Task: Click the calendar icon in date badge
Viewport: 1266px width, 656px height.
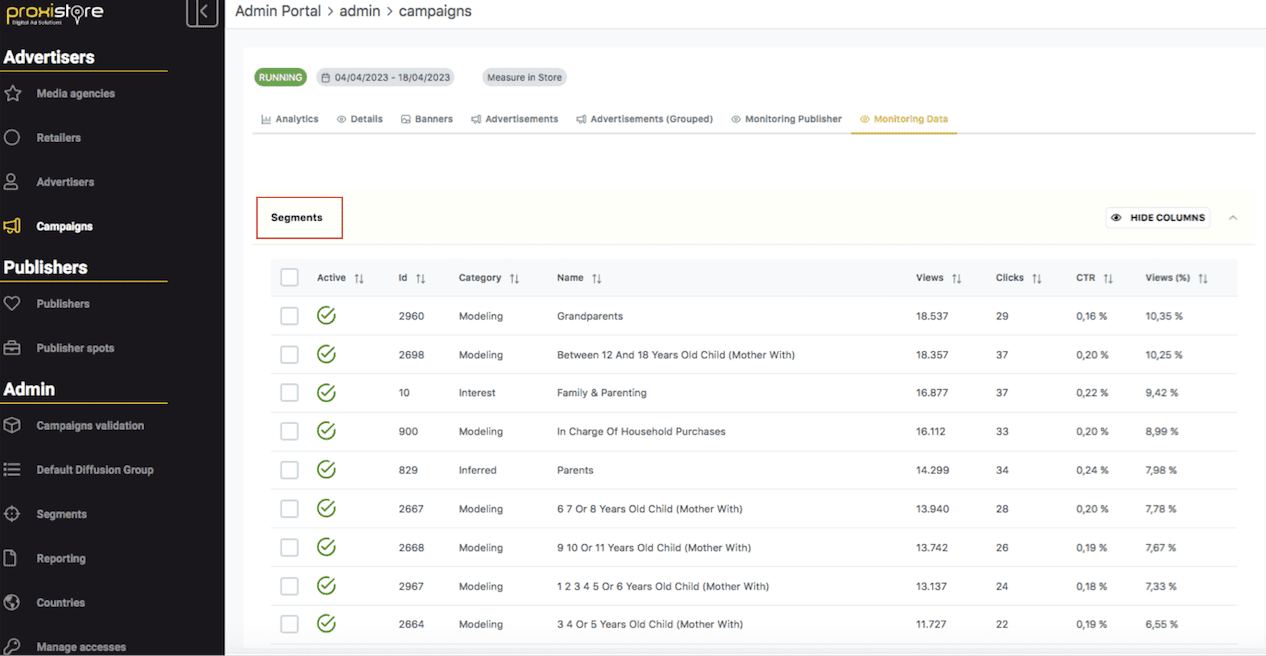Action: (325, 77)
